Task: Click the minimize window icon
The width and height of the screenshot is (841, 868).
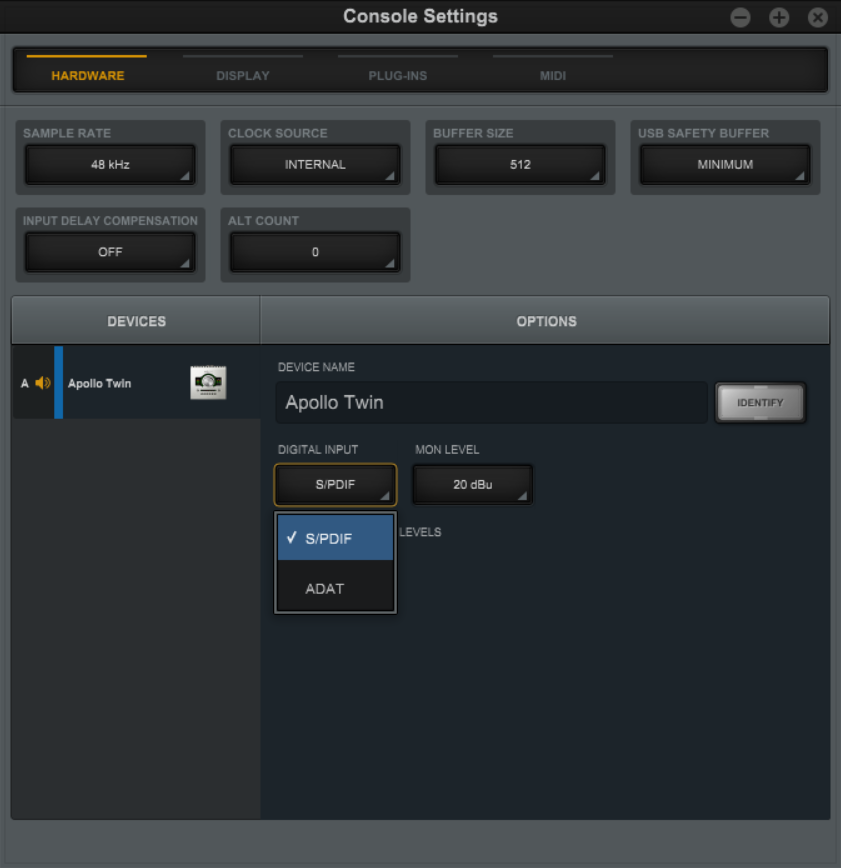Action: (x=740, y=17)
